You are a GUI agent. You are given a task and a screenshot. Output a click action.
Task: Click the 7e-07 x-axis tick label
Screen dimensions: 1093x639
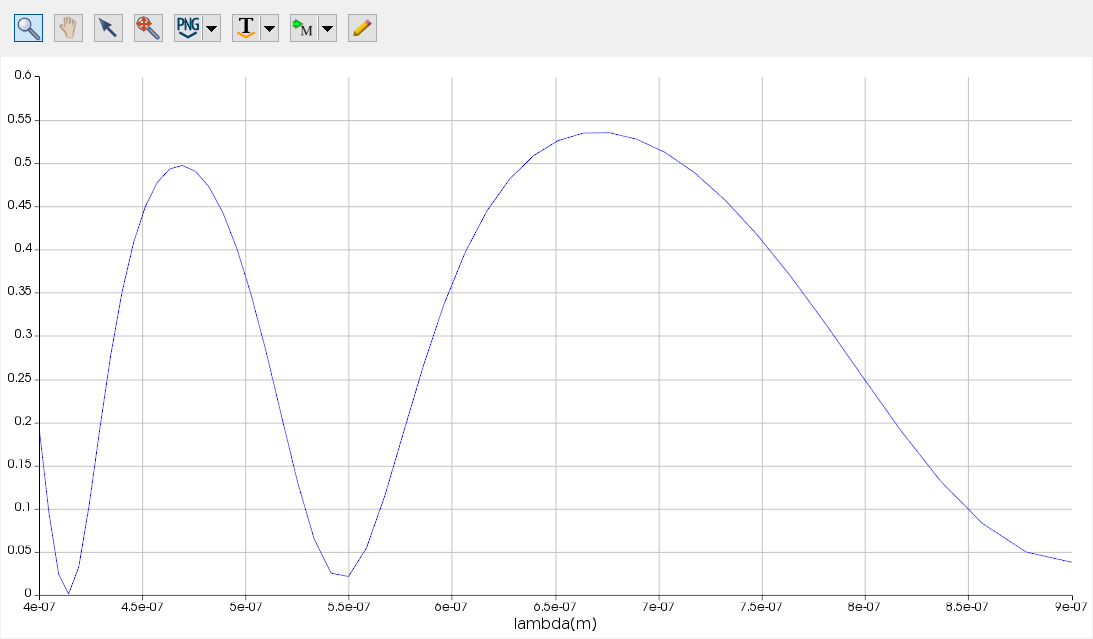[x=658, y=606]
